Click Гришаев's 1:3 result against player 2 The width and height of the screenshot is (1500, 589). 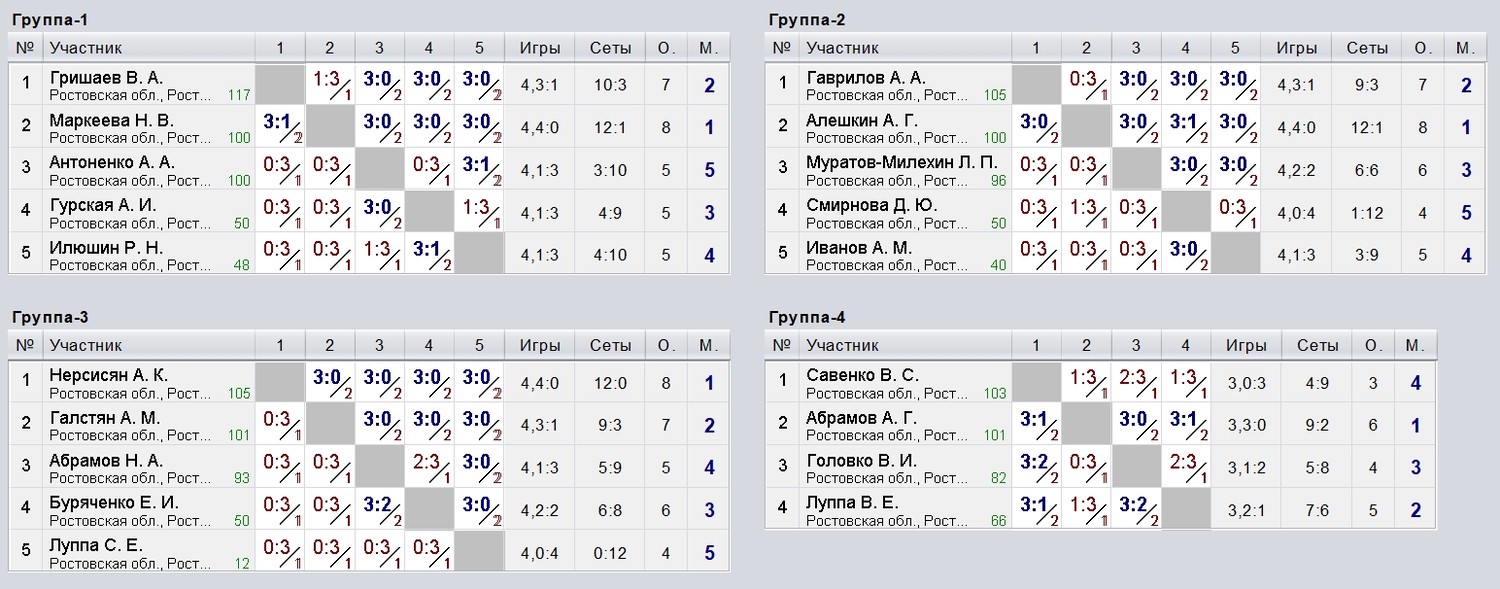330,85
